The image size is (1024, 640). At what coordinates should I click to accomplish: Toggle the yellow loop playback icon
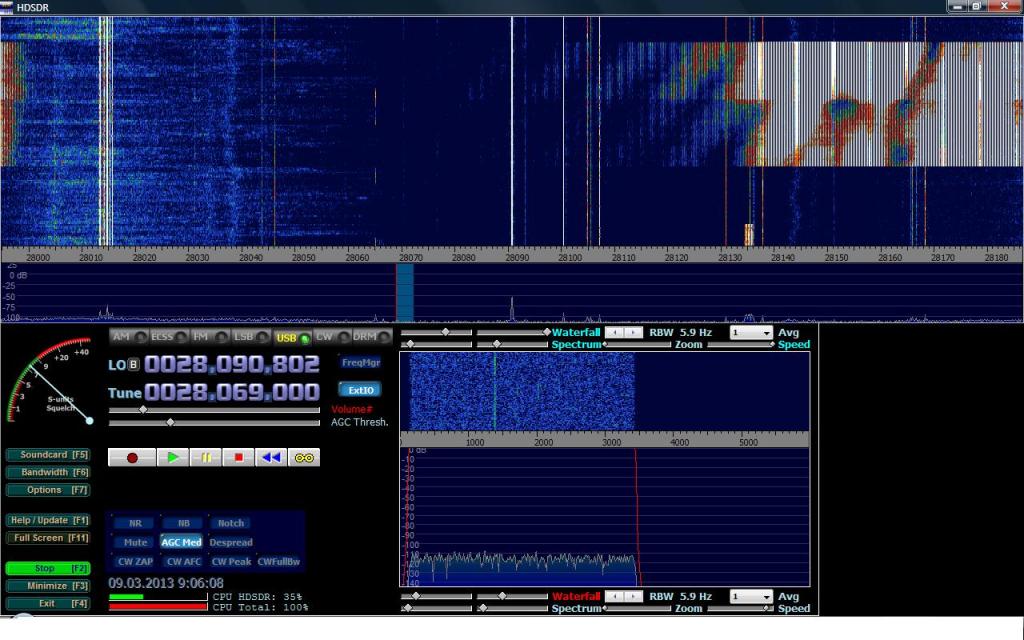pos(303,457)
